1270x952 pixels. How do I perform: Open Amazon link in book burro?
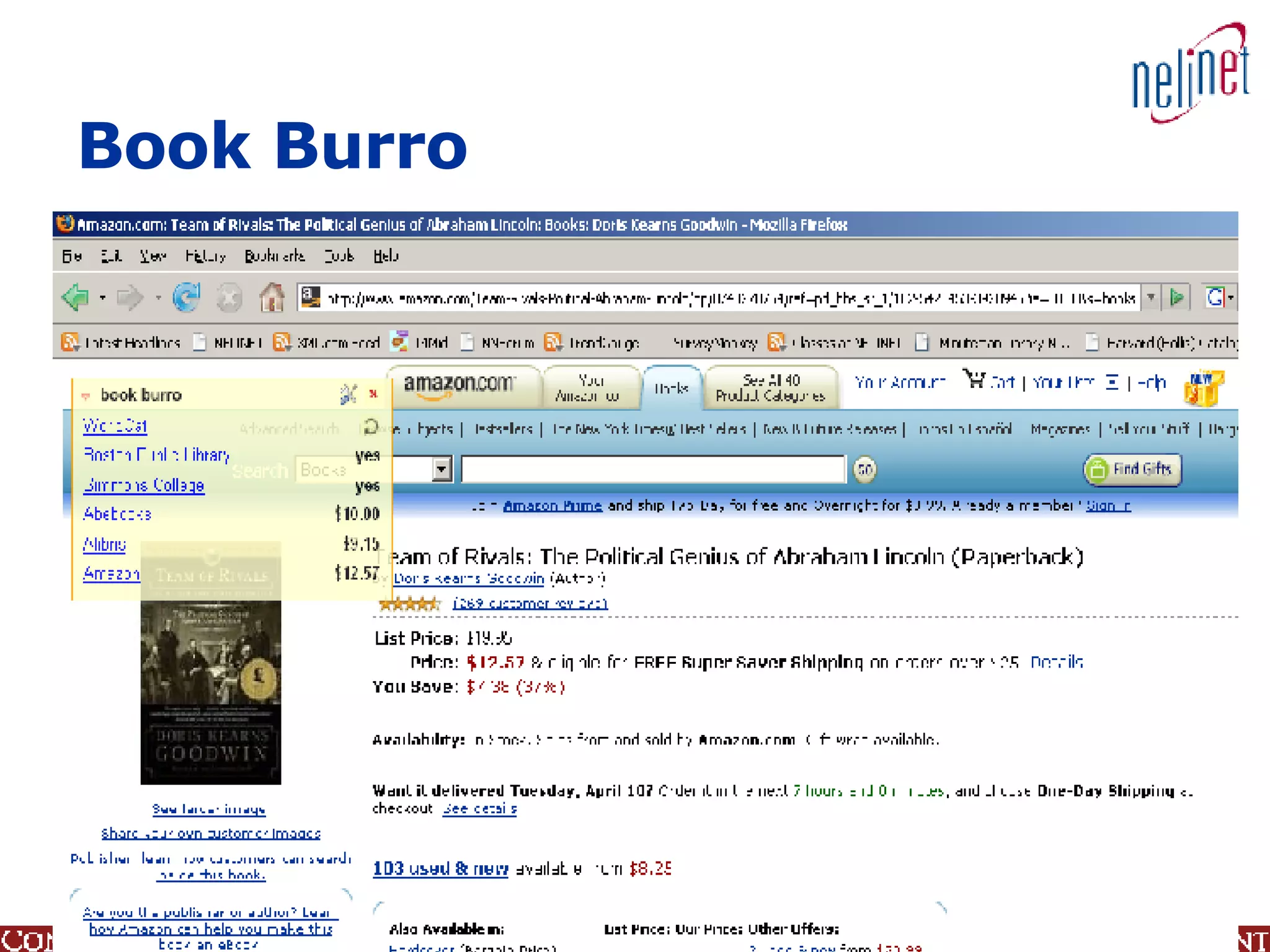112,574
